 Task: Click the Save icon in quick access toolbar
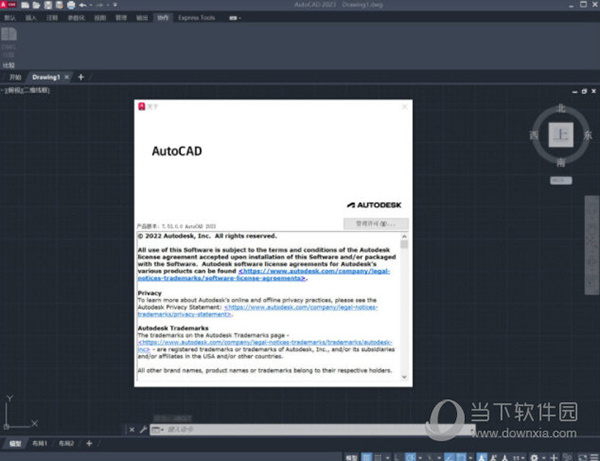click(x=48, y=5)
